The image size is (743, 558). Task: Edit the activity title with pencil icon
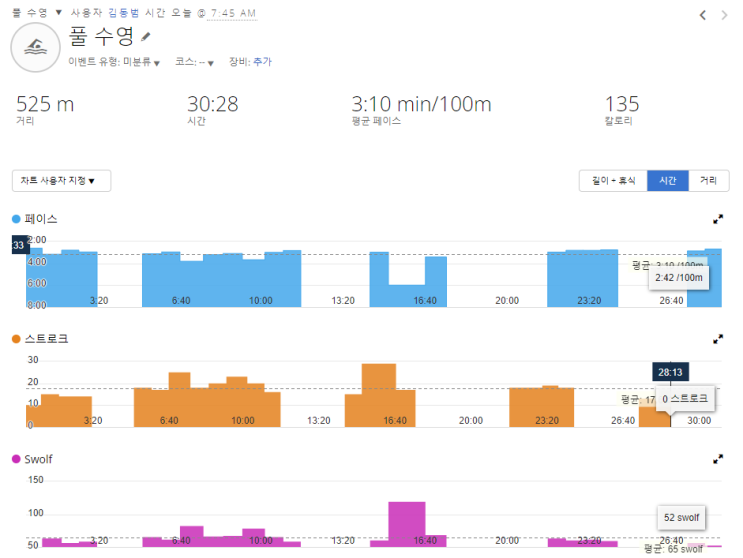pos(146,36)
